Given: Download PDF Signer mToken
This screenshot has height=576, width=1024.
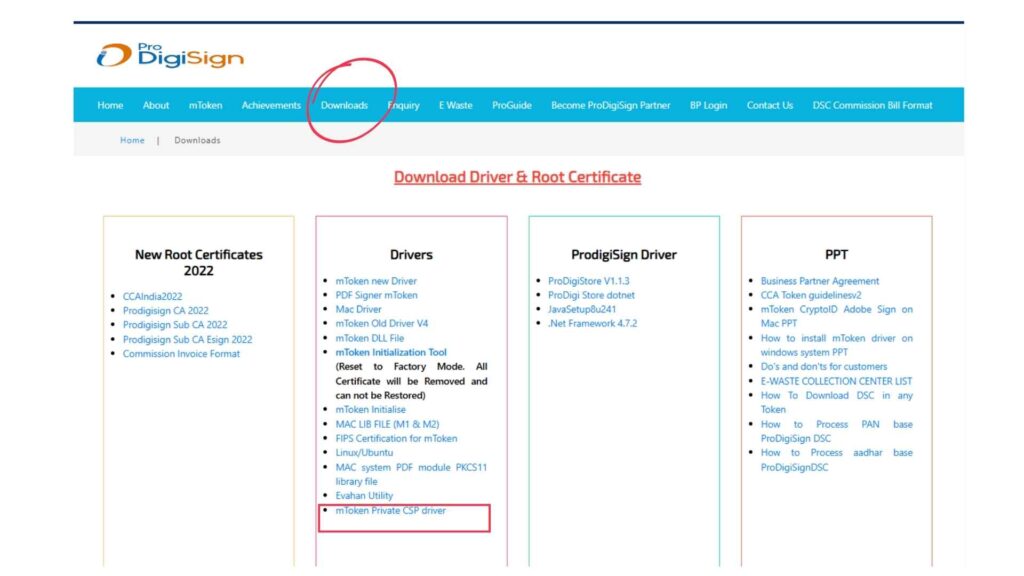Looking at the screenshot, I should [376, 295].
